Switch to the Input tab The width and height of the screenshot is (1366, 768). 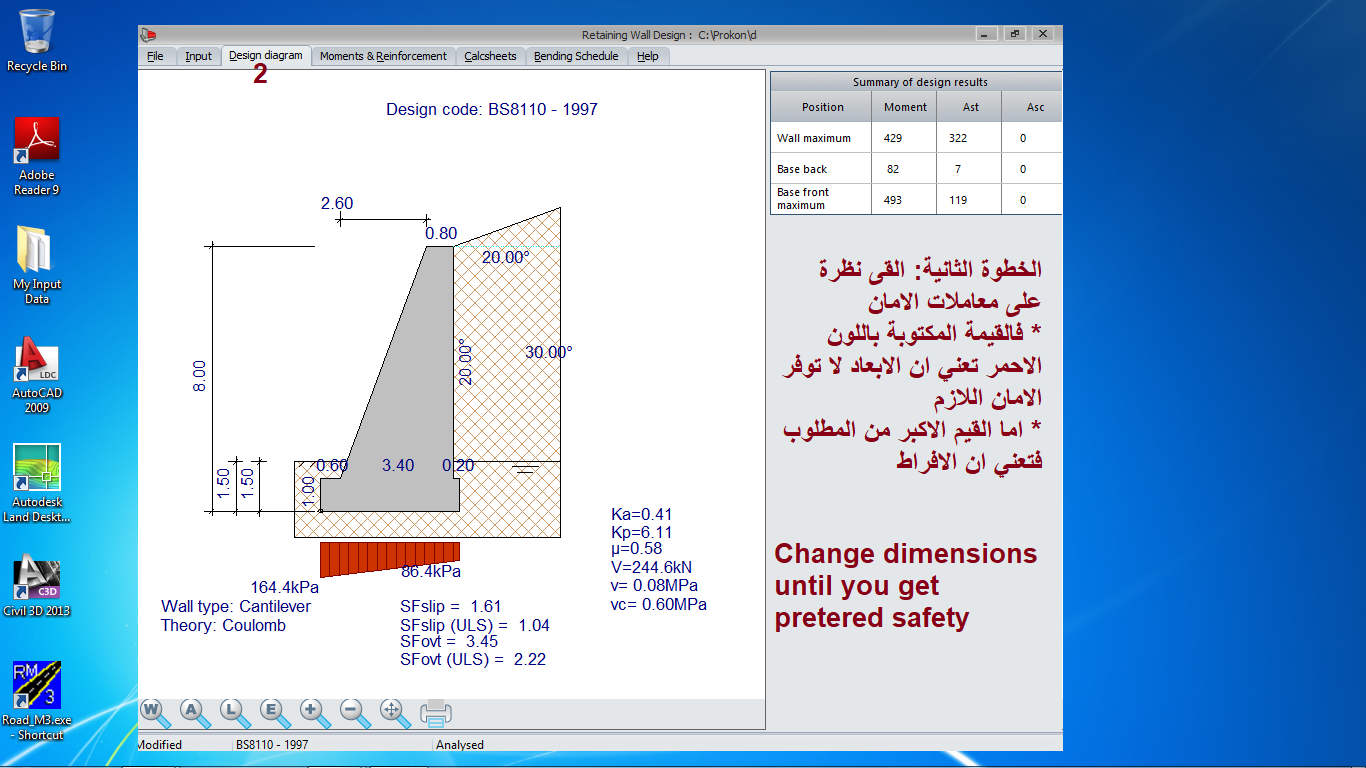(197, 56)
